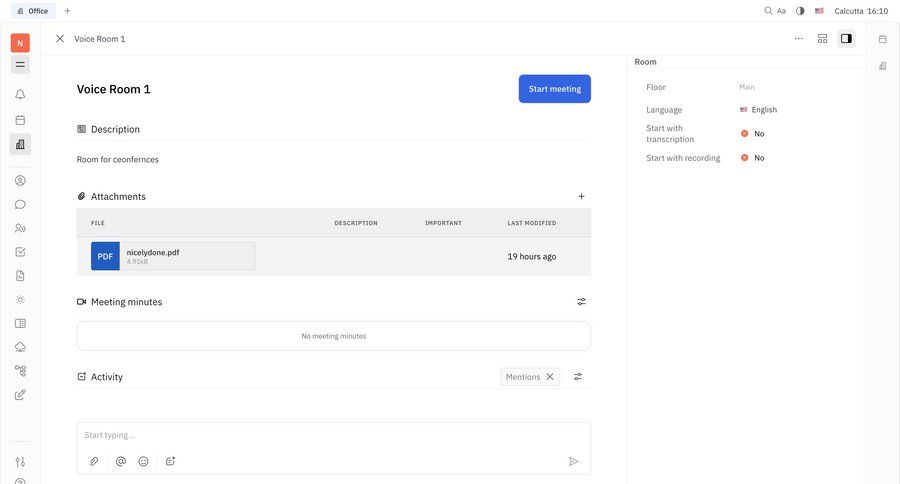Attach a file via paperclip icon
The width and height of the screenshot is (900, 484).
pyautogui.click(x=94, y=461)
